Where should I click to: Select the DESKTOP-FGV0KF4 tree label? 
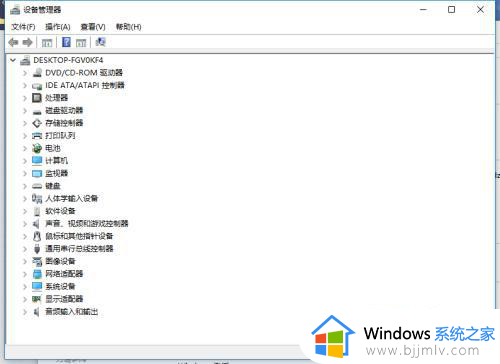tap(68, 60)
